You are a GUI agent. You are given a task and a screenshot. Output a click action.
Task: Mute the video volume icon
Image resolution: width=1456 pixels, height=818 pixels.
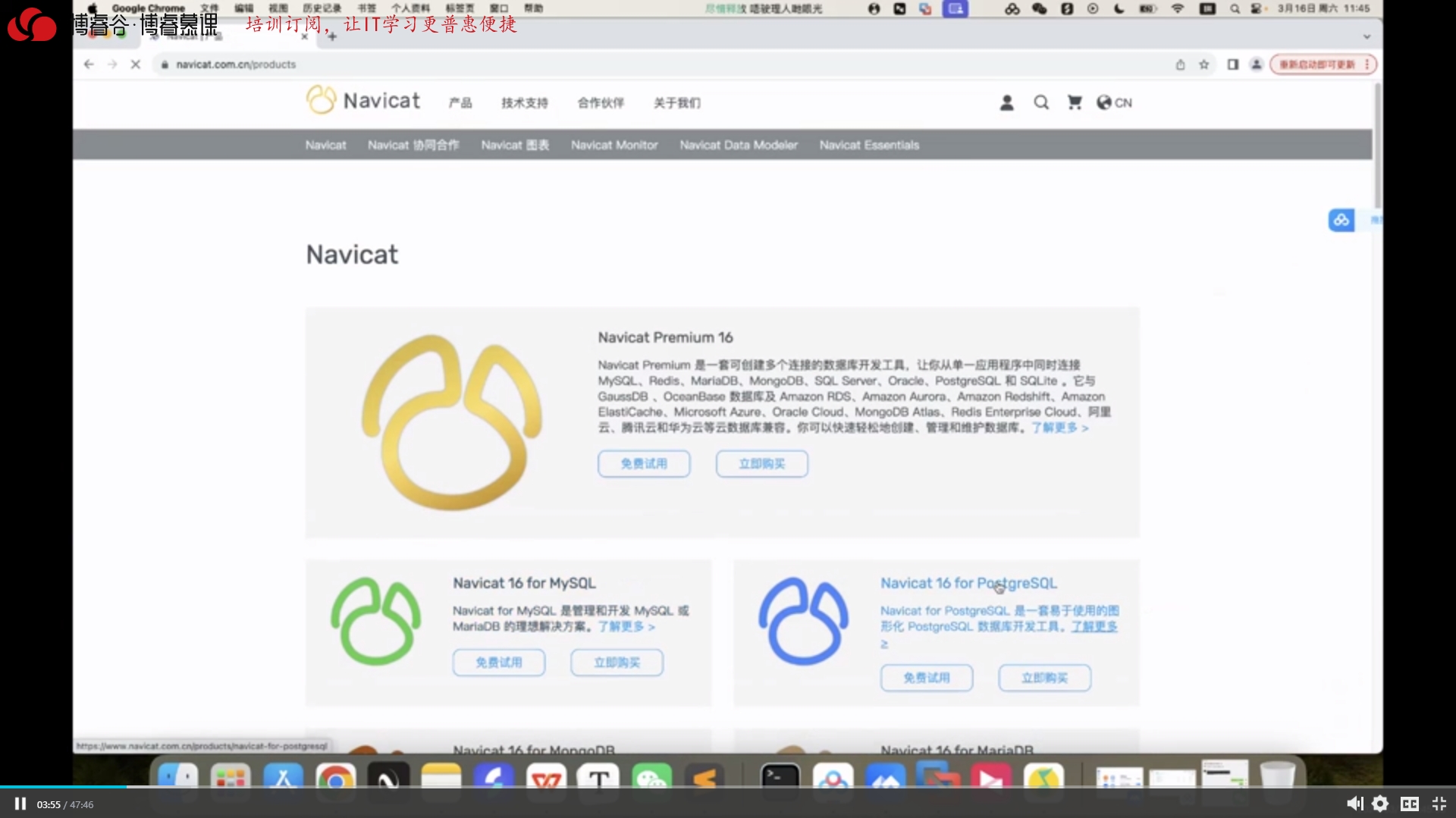click(1354, 804)
